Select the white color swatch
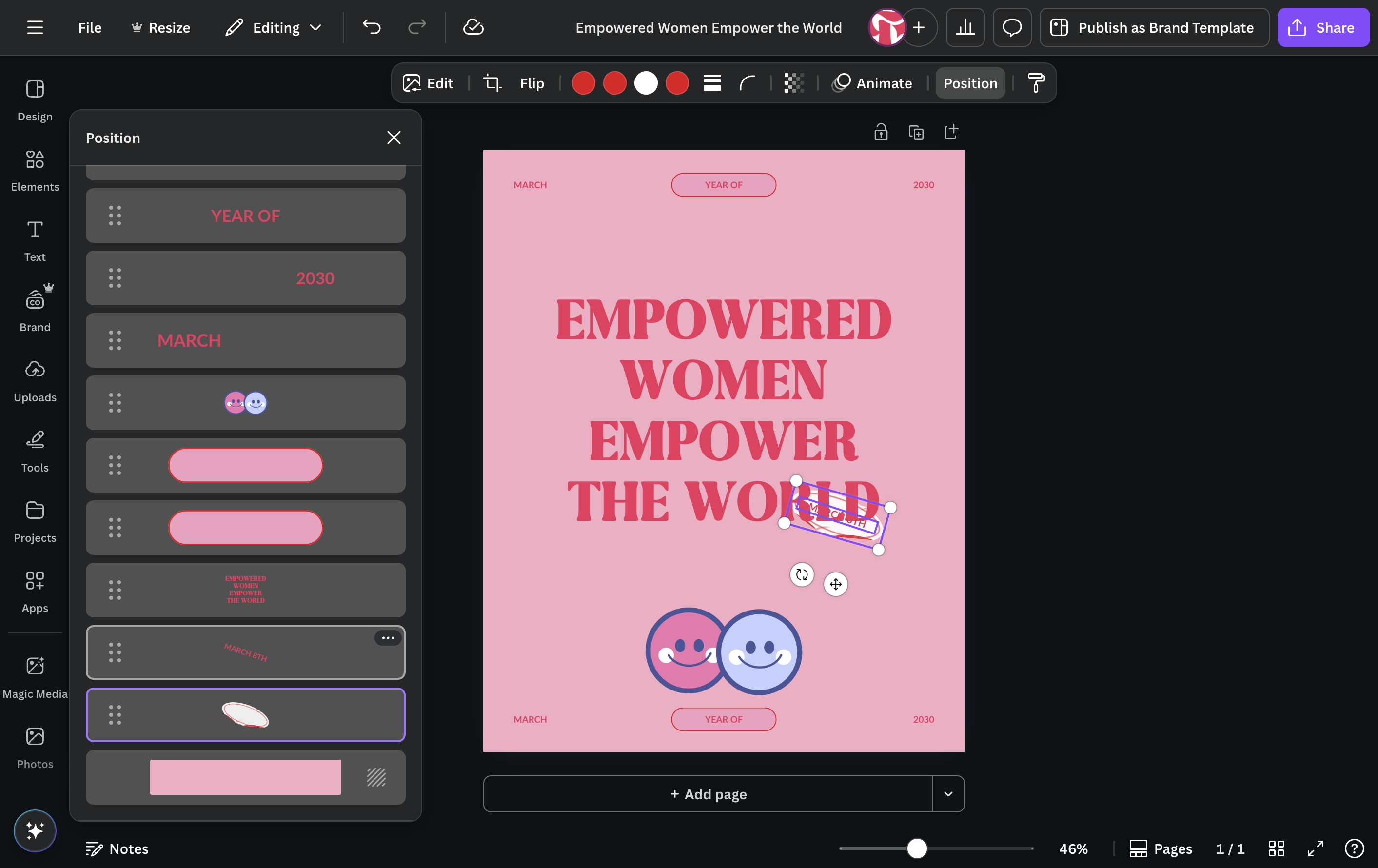 (646, 83)
